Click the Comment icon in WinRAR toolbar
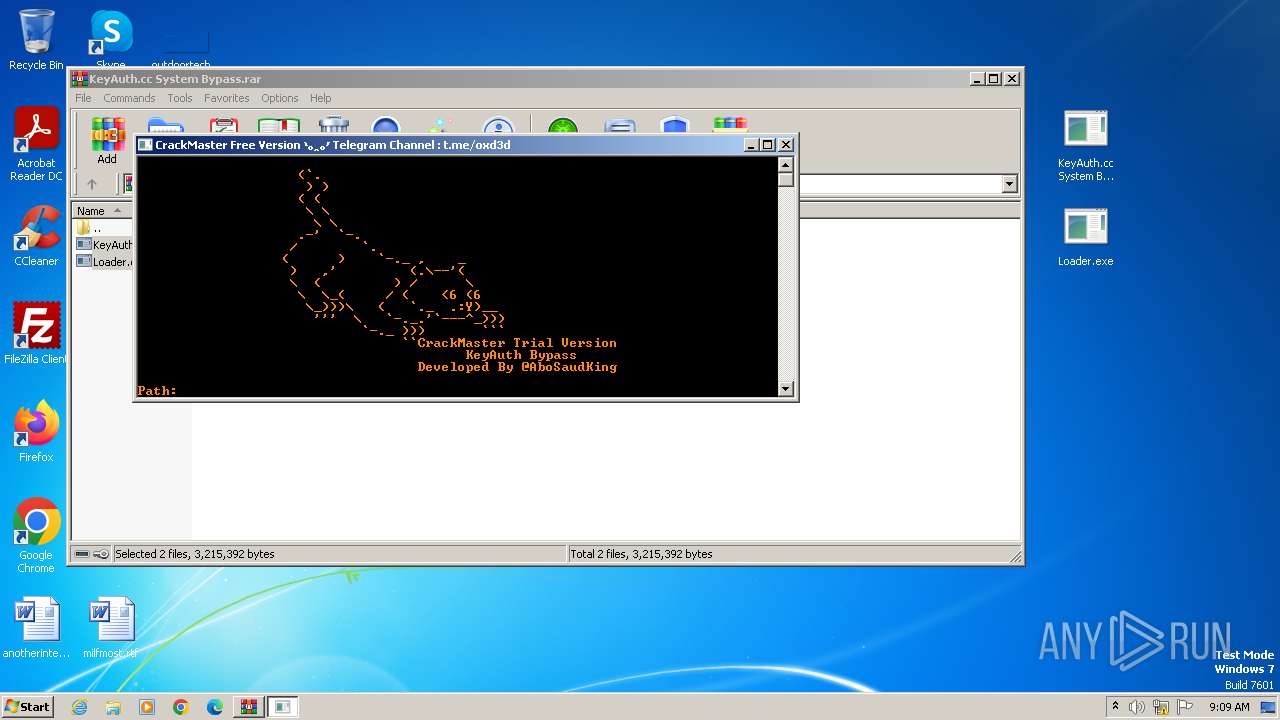The width and height of the screenshot is (1280, 720). pyautogui.click(x=620, y=126)
